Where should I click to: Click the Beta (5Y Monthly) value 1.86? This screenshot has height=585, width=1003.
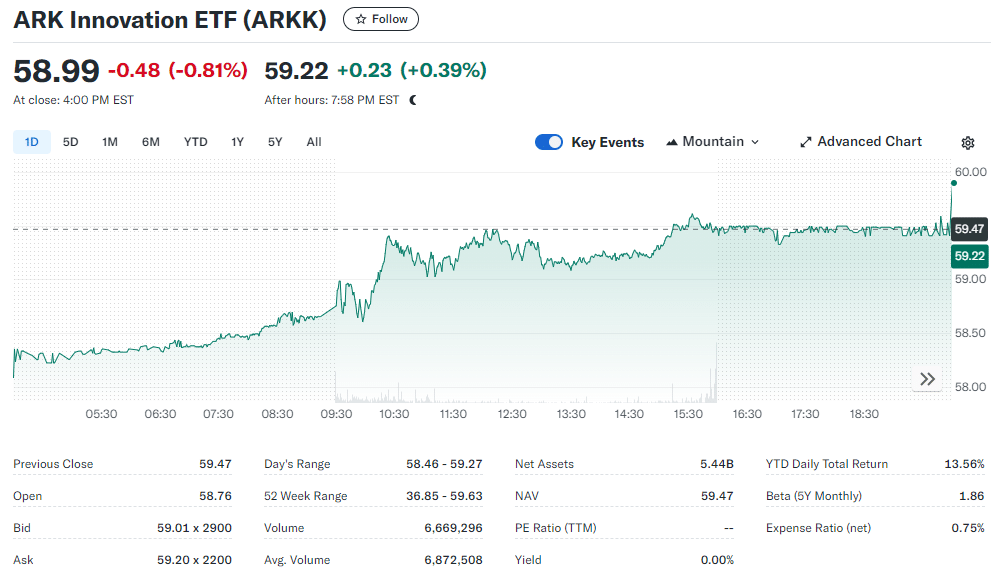[x=972, y=496]
